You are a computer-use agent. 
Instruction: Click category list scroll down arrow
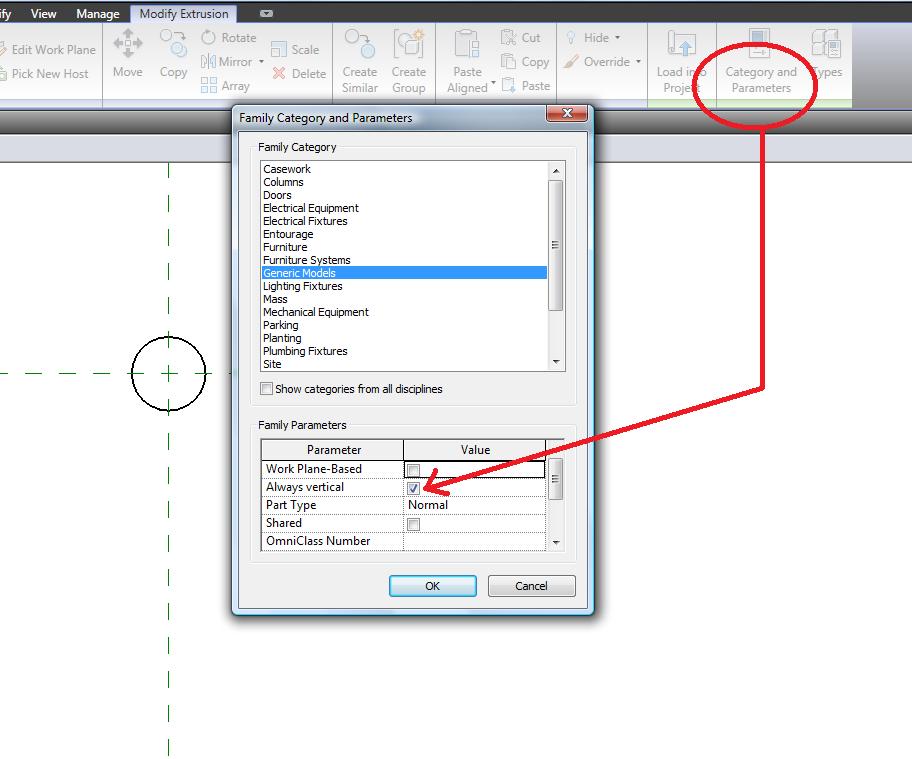pos(556,362)
